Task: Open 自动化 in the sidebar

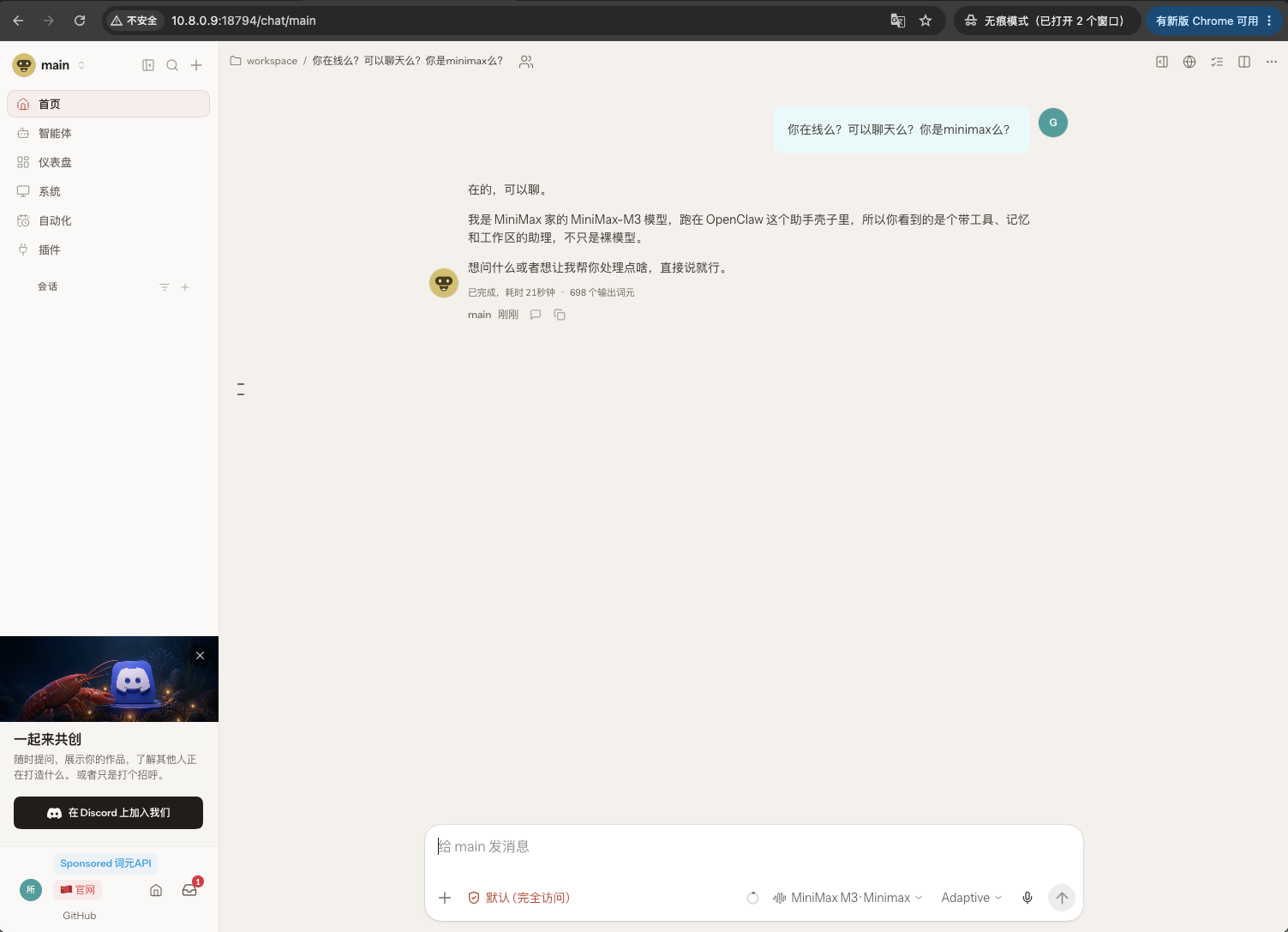Action: (x=108, y=220)
